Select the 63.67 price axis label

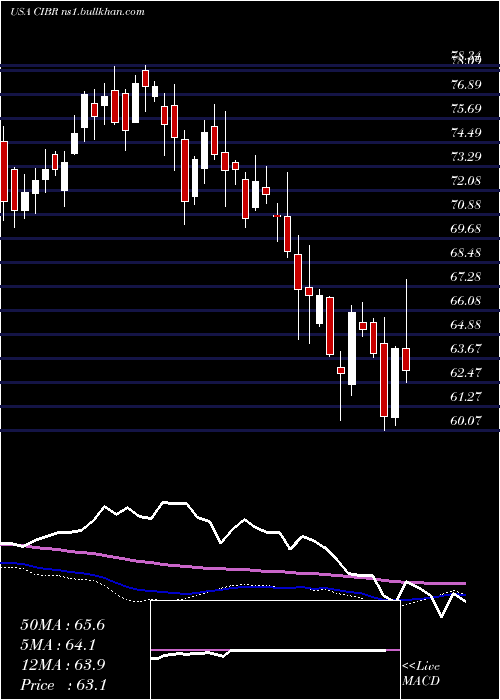pyautogui.click(x=466, y=349)
